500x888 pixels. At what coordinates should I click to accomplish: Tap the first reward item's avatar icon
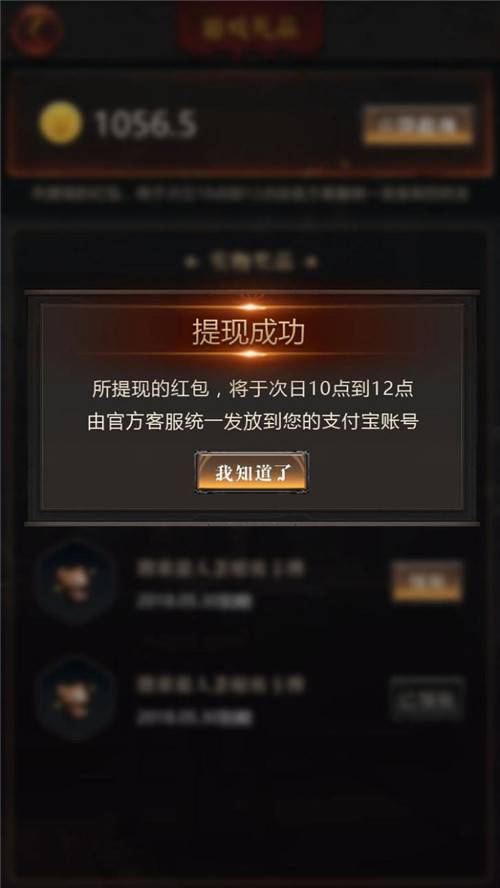[x=75, y=582]
